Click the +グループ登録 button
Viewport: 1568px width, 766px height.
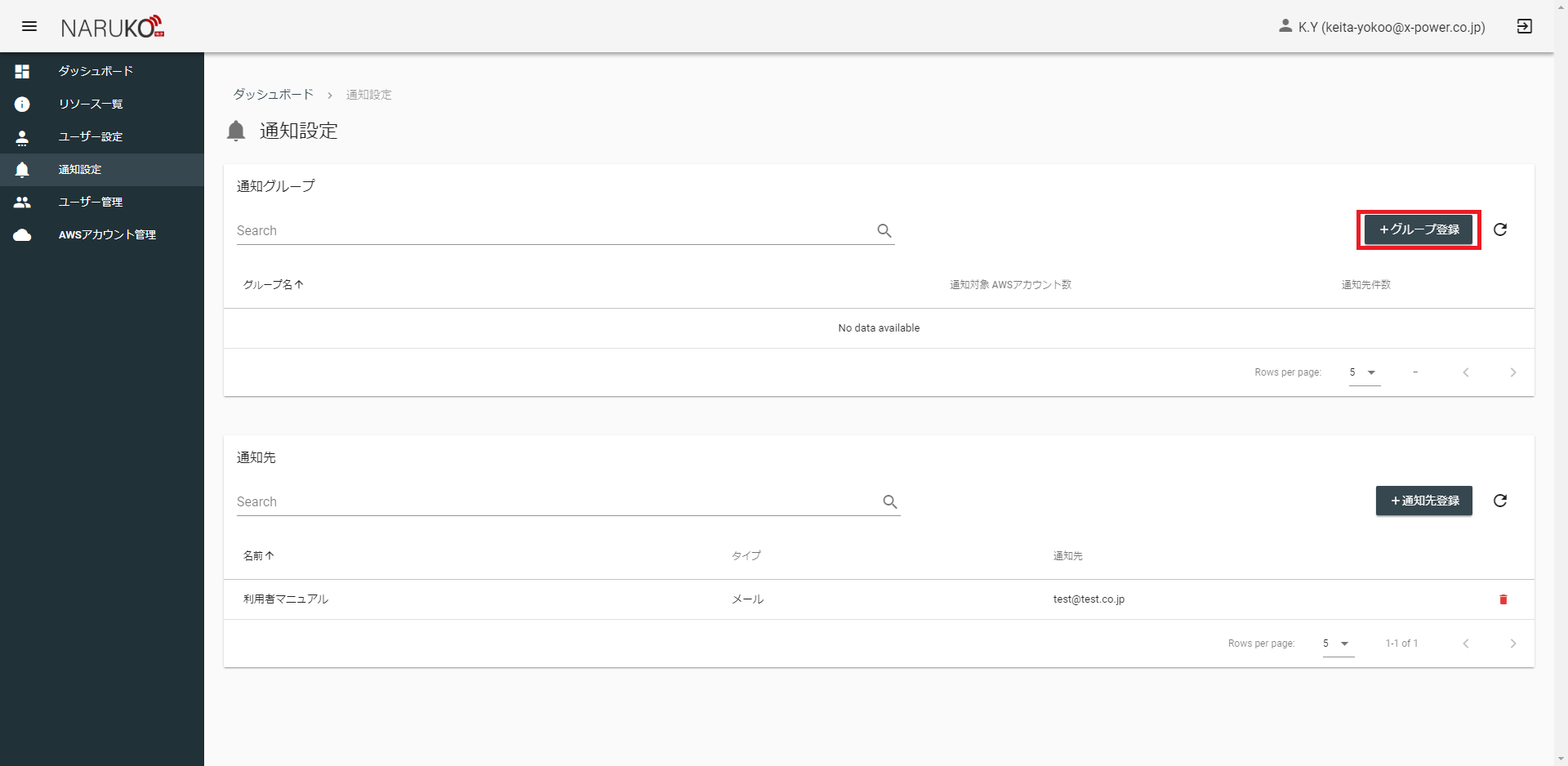tap(1419, 229)
